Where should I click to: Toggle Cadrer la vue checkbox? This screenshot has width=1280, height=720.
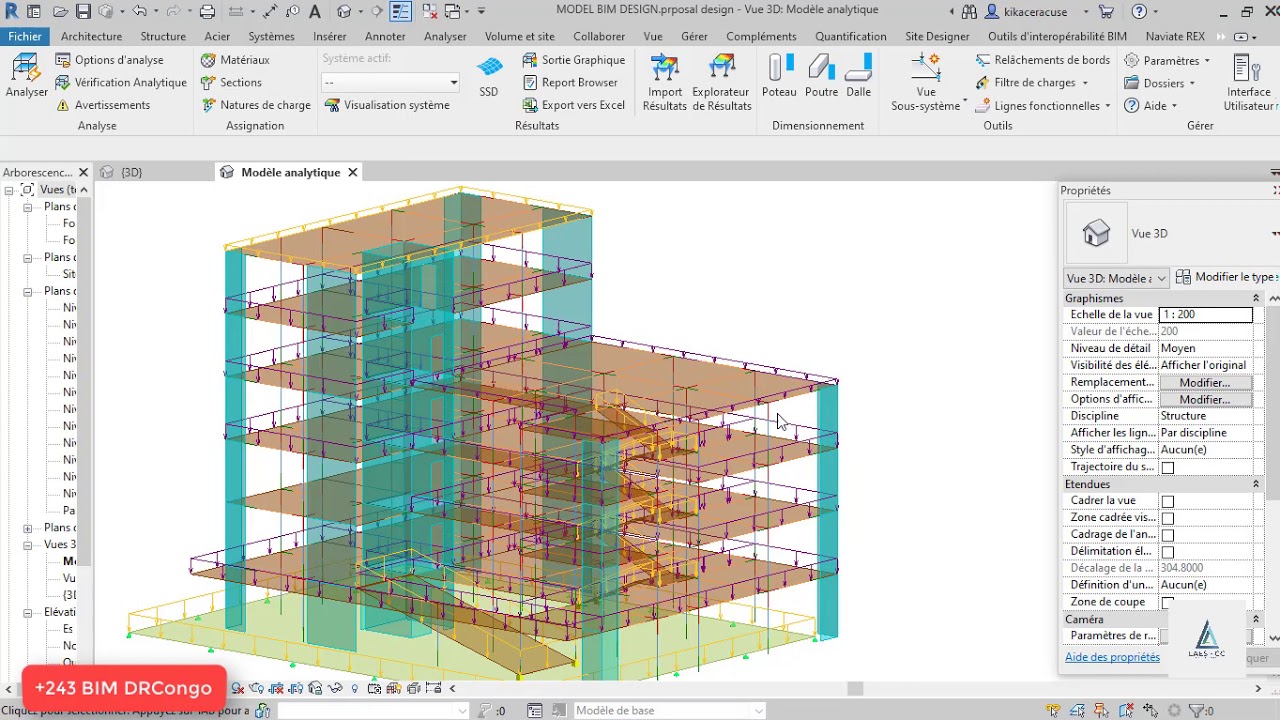pyautogui.click(x=1168, y=502)
